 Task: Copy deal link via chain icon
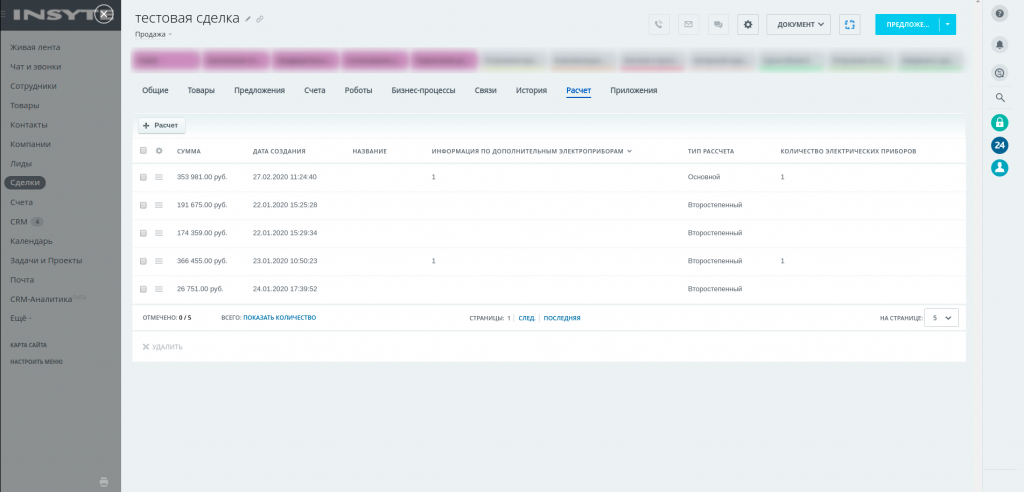[x=260, y=19]
